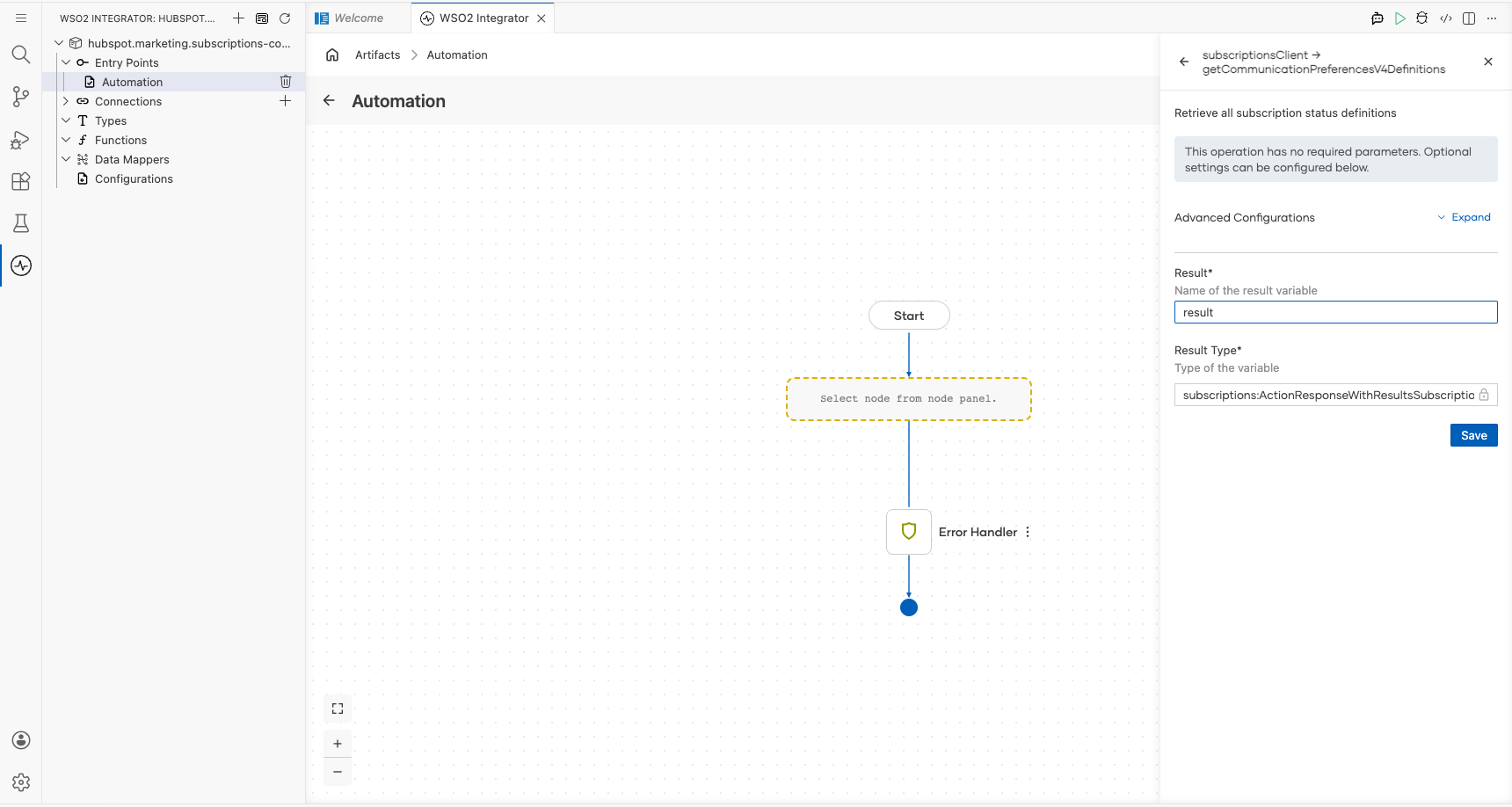Start debugging the integration
This screenshot has width=1512, height=807.
(1422, 18)
